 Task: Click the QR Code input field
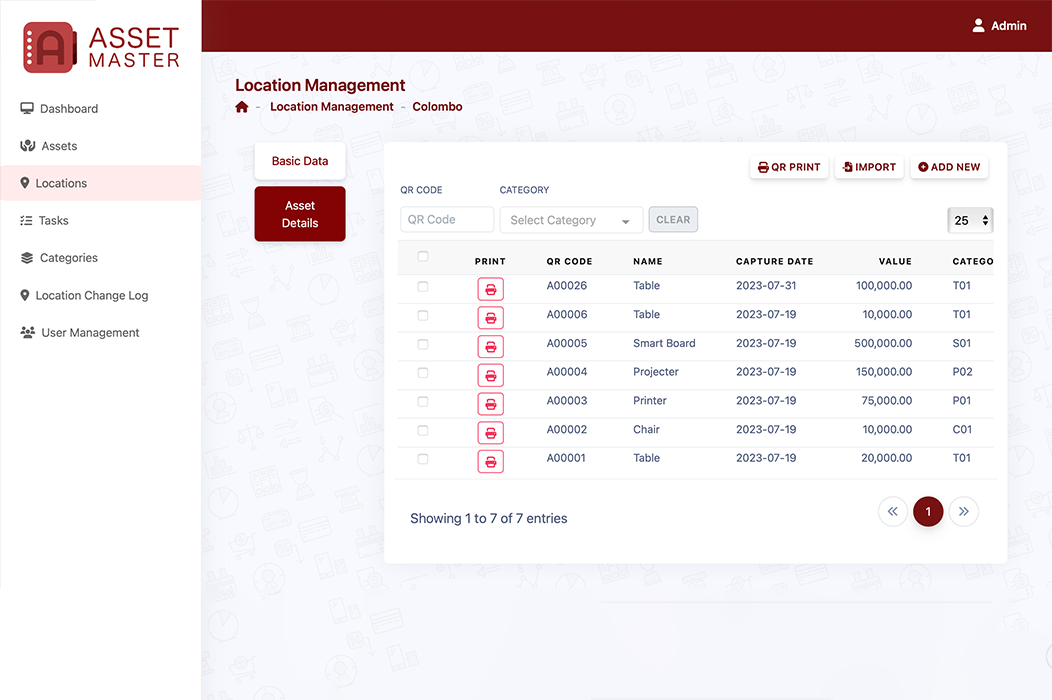(447, 220)
